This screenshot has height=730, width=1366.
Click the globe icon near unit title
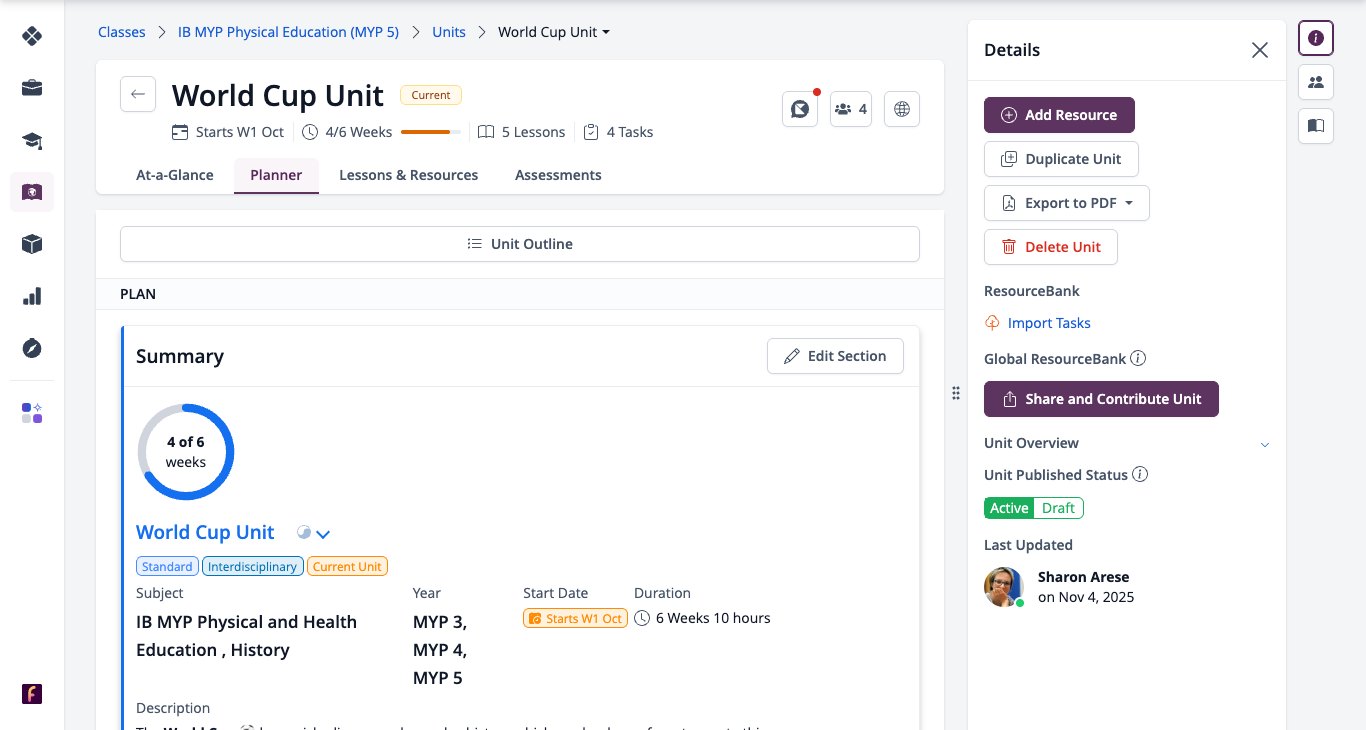[902, 109]
